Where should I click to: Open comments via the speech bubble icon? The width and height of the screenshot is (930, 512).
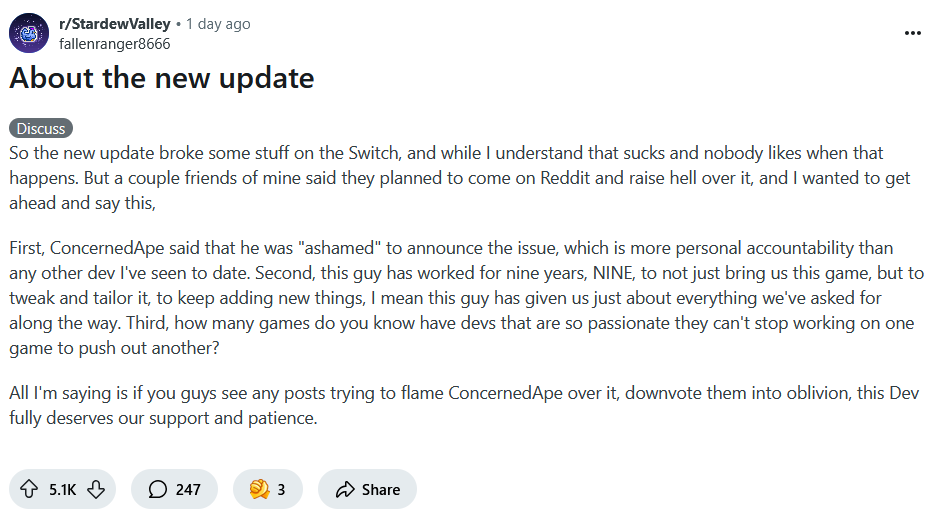(157, 489)
